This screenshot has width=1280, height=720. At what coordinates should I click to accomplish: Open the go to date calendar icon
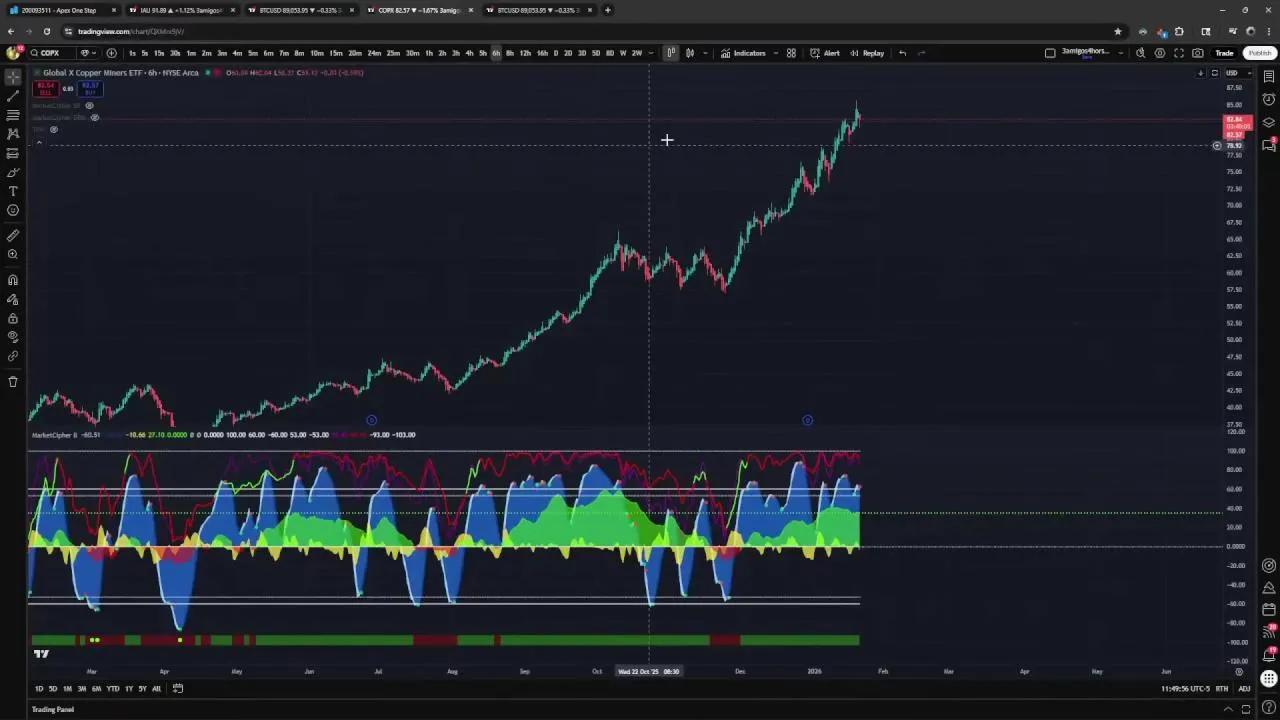(x=178, y=688)
